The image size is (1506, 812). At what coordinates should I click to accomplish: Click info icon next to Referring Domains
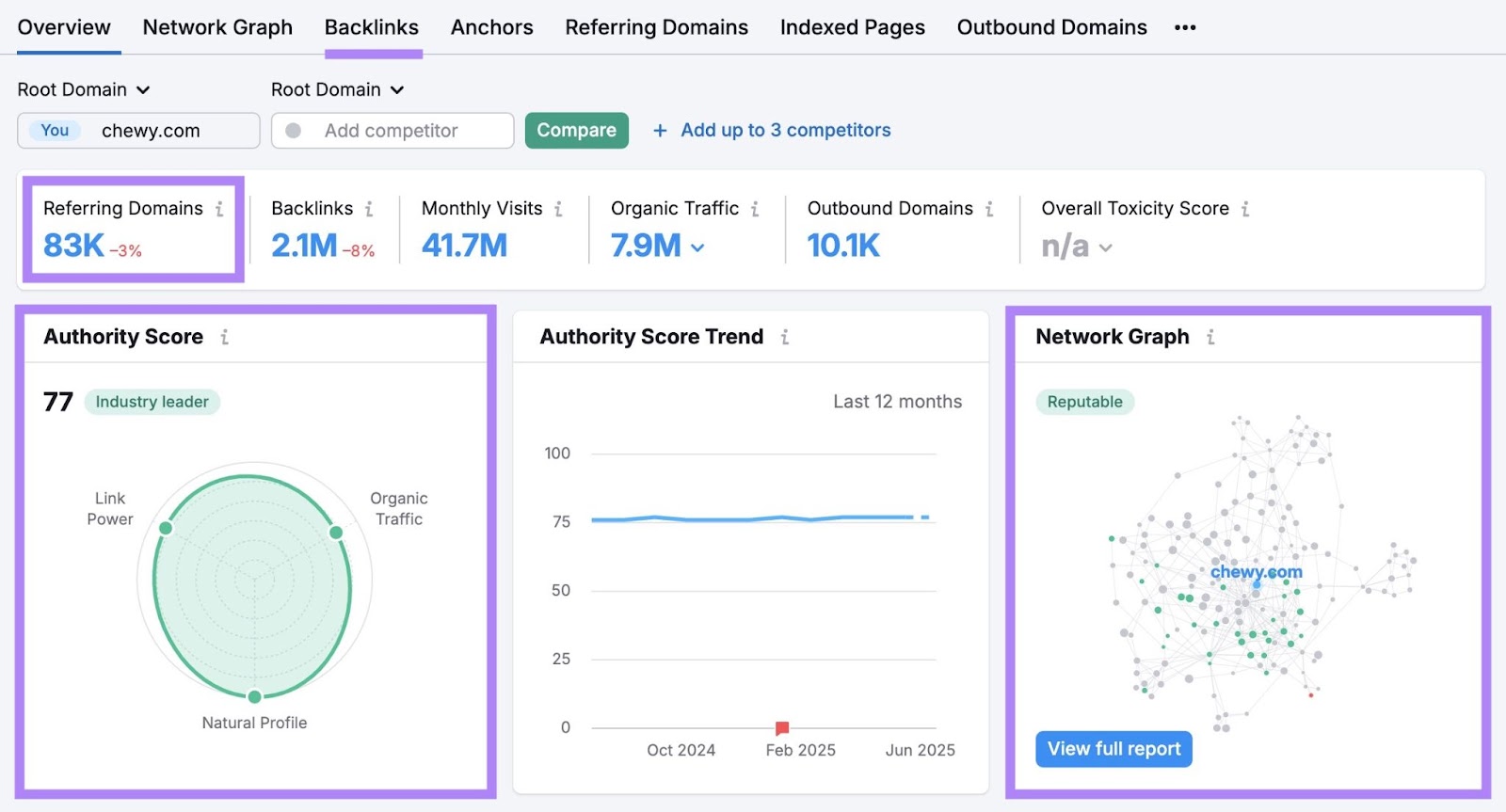tap(219, 209)
